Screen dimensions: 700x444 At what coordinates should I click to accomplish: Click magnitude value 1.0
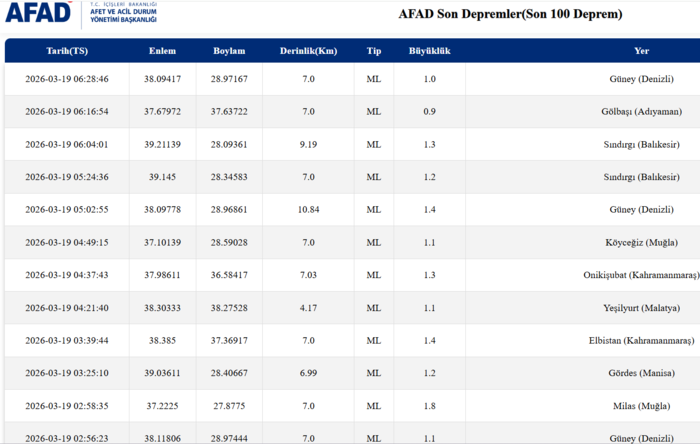[429, 79]
